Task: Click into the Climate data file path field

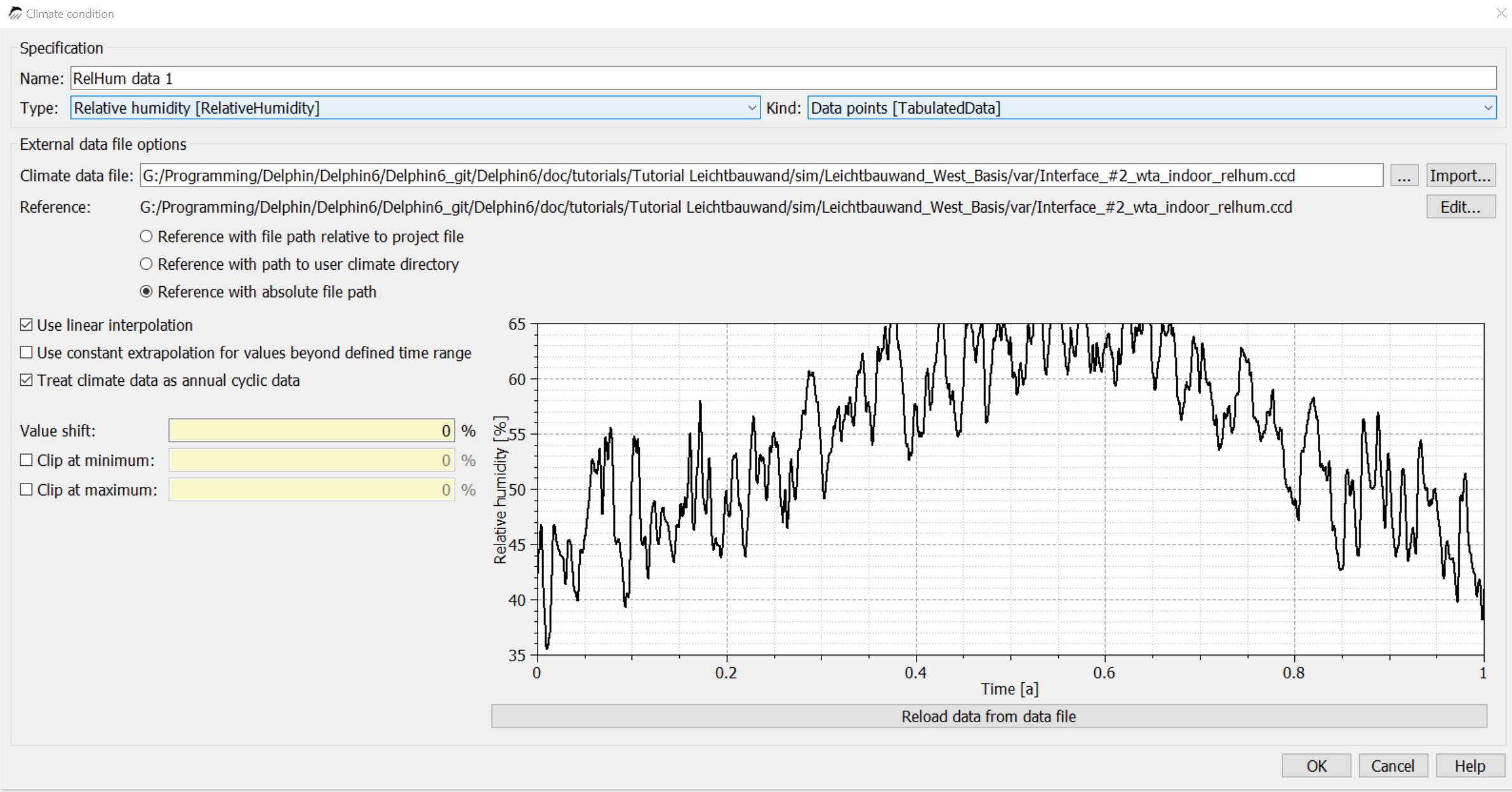Action: [x=761, y=175]
